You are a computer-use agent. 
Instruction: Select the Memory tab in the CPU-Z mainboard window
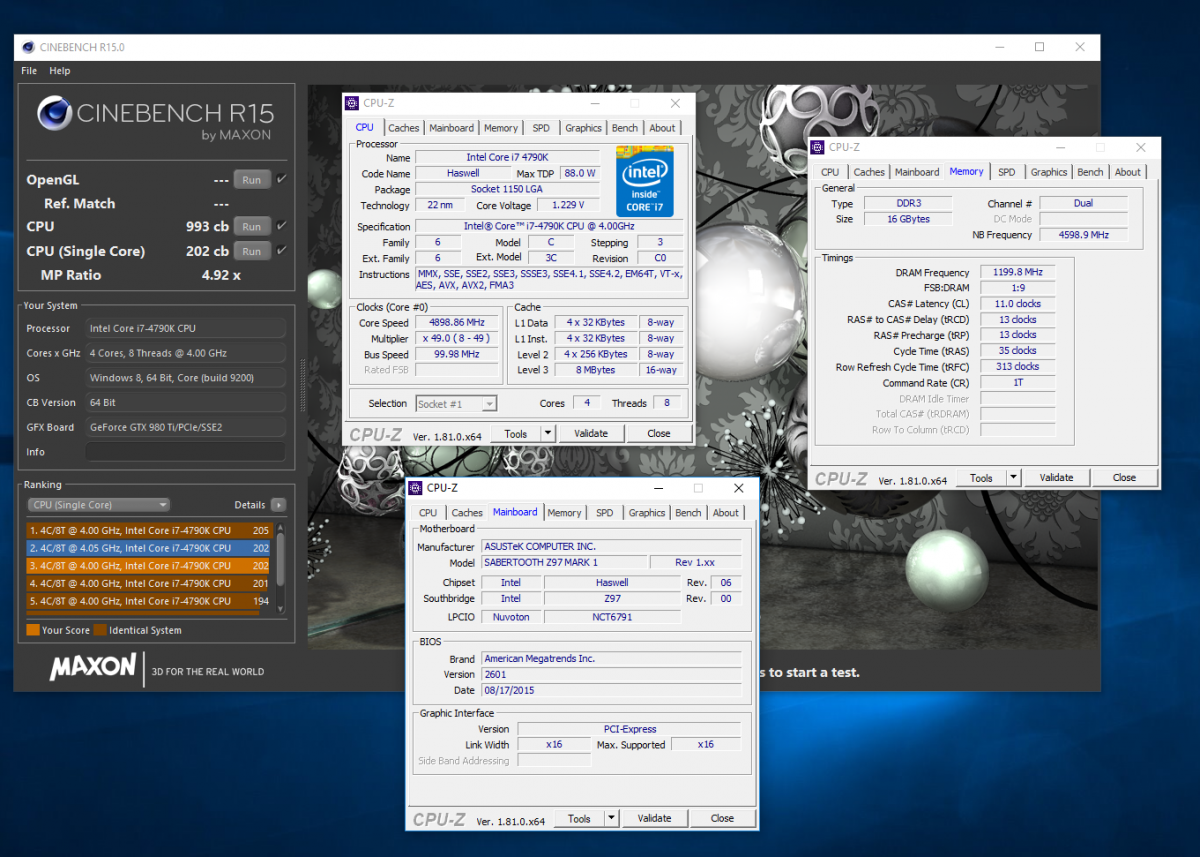tap(564, 513)
